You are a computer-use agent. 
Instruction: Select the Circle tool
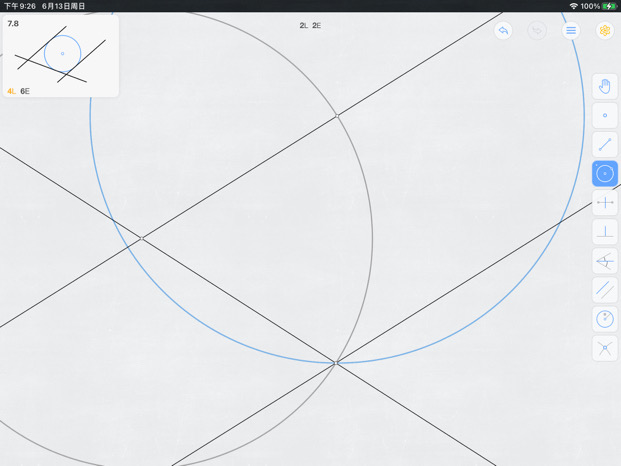click(x=605, y=173)
